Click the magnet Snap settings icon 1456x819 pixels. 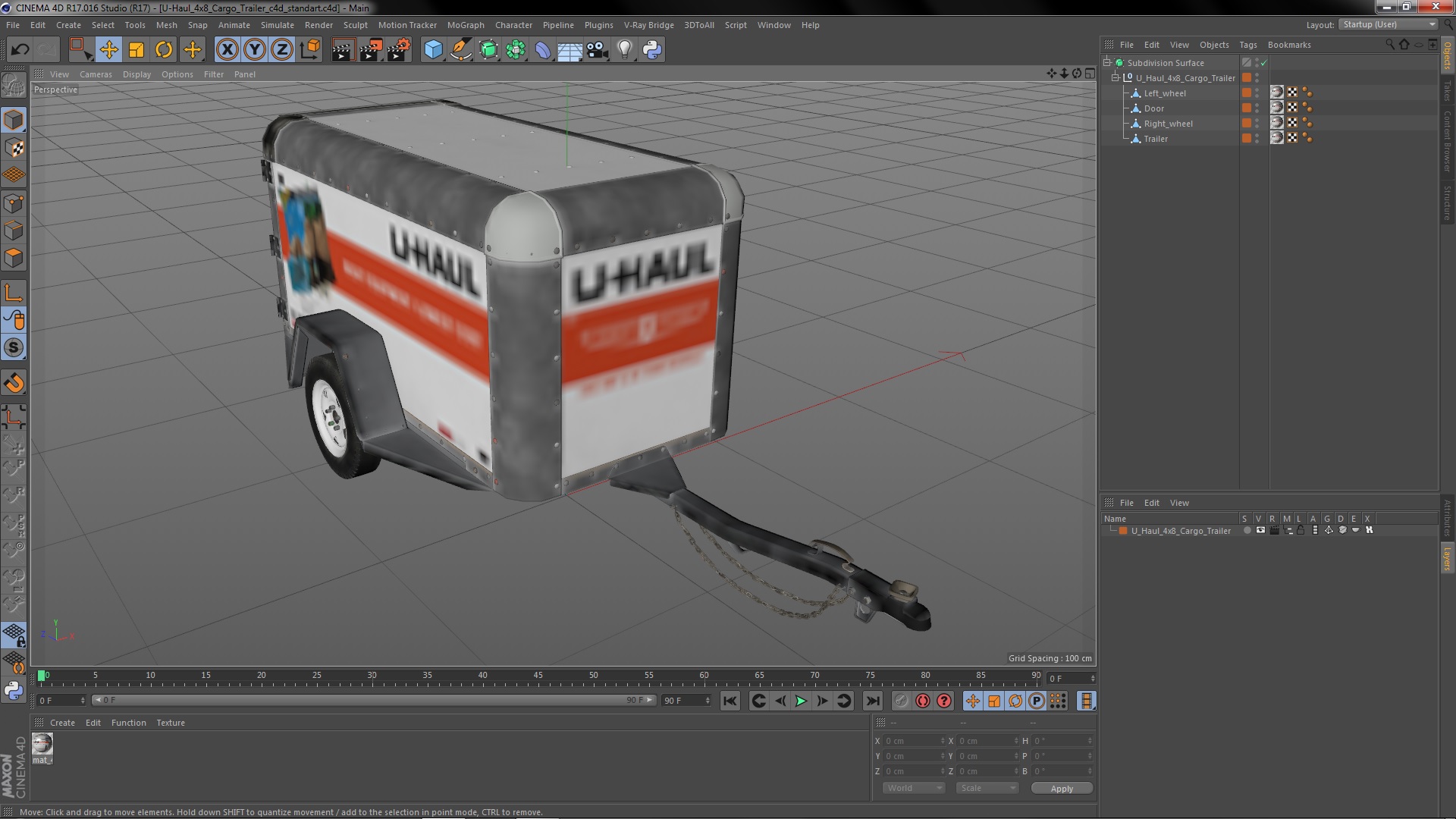(x=14, y=383)
